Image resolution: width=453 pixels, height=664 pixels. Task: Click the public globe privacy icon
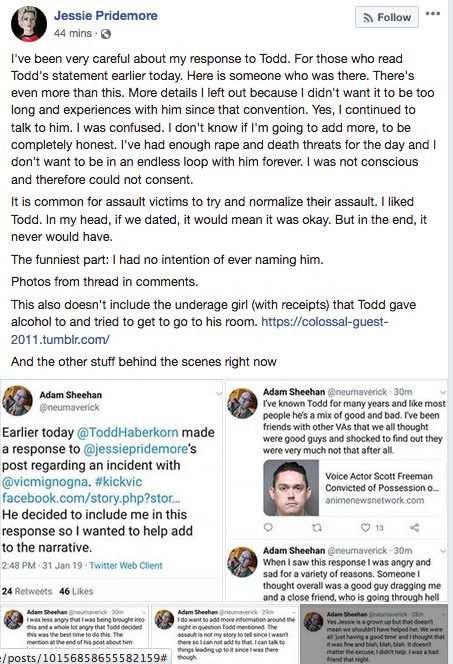coord(106,34)
